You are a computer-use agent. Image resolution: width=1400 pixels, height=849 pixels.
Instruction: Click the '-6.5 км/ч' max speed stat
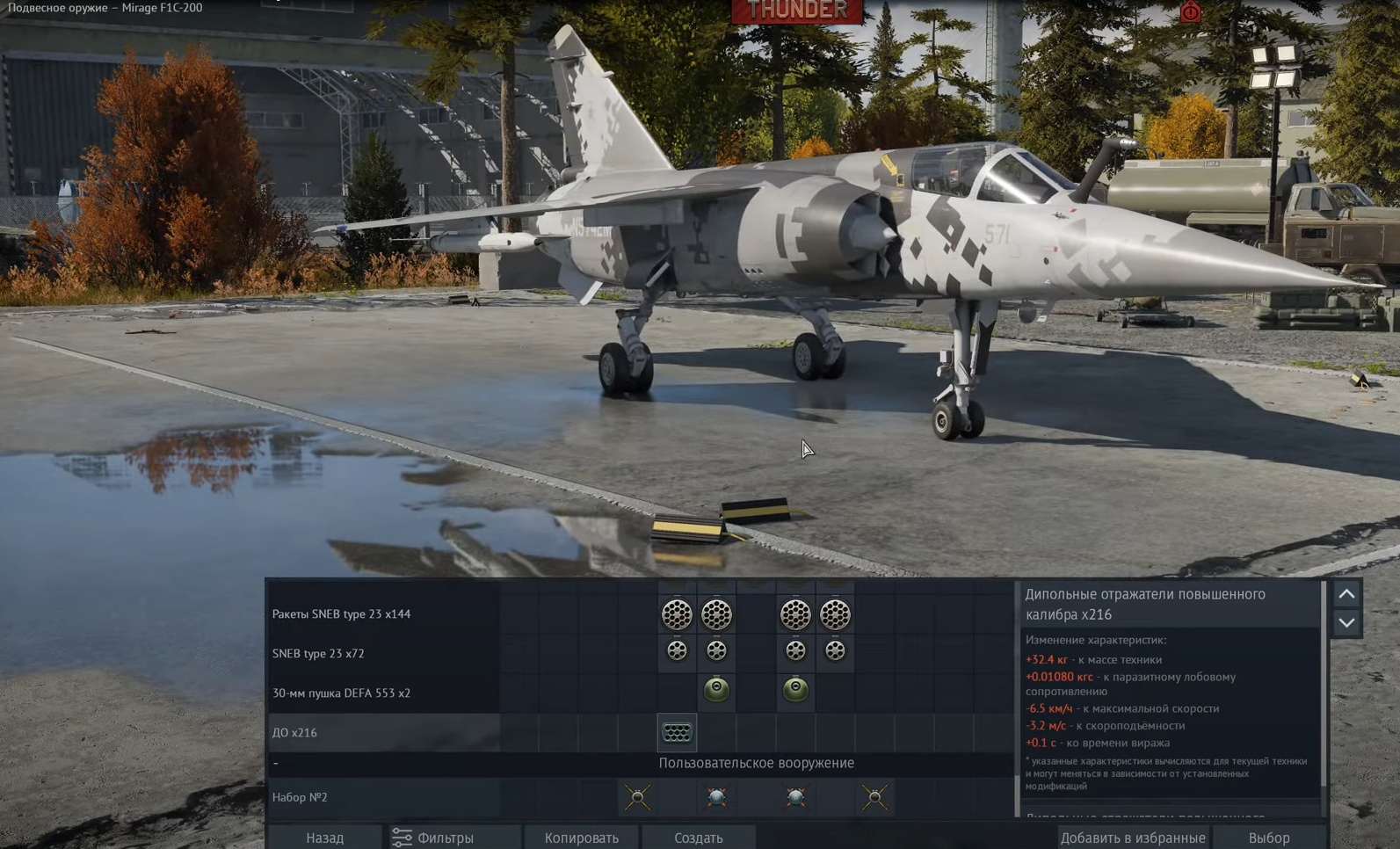pos(1122,708)
